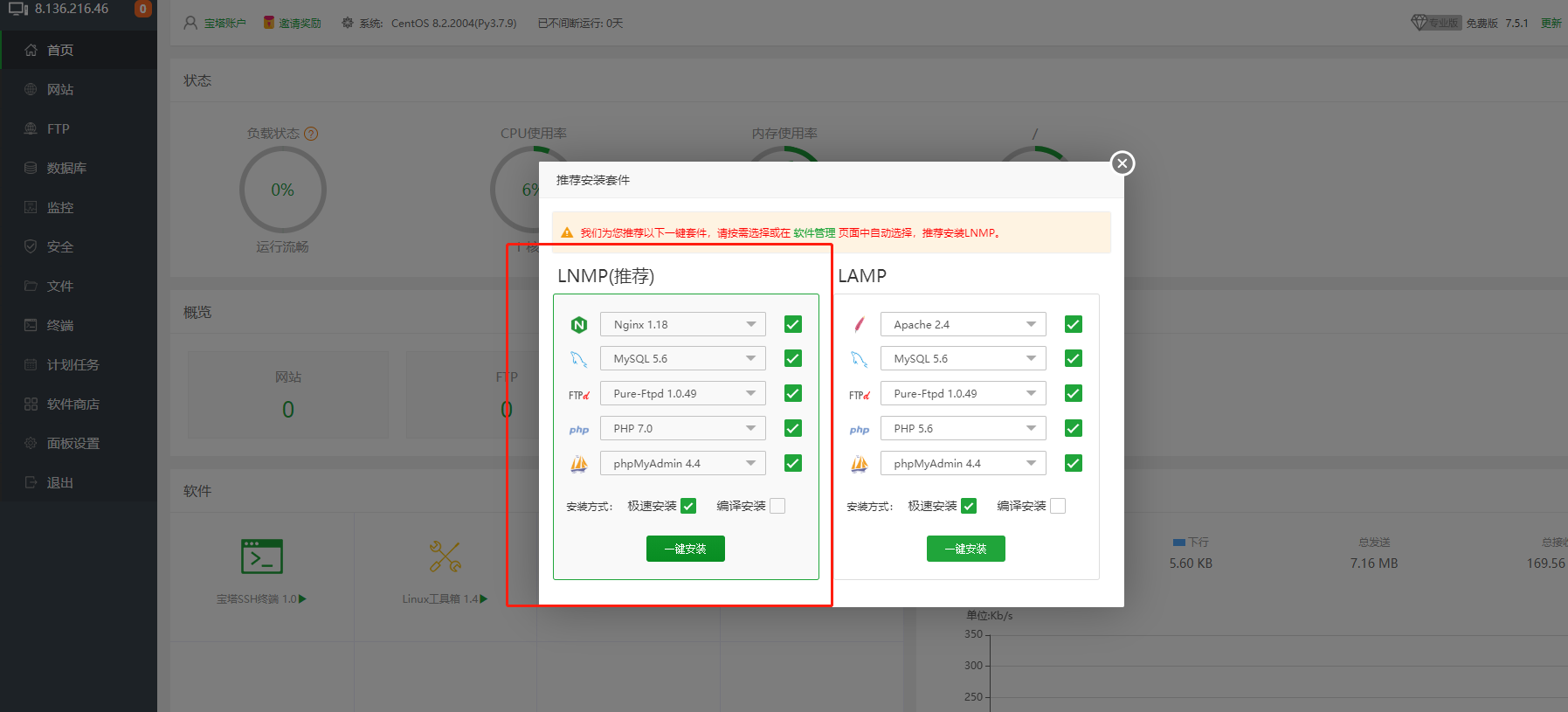The height and width of the screenshot is (712, 1568).
Task: Uncheck Nginx 1.18 in LNMP
Action: pos(793,324)
